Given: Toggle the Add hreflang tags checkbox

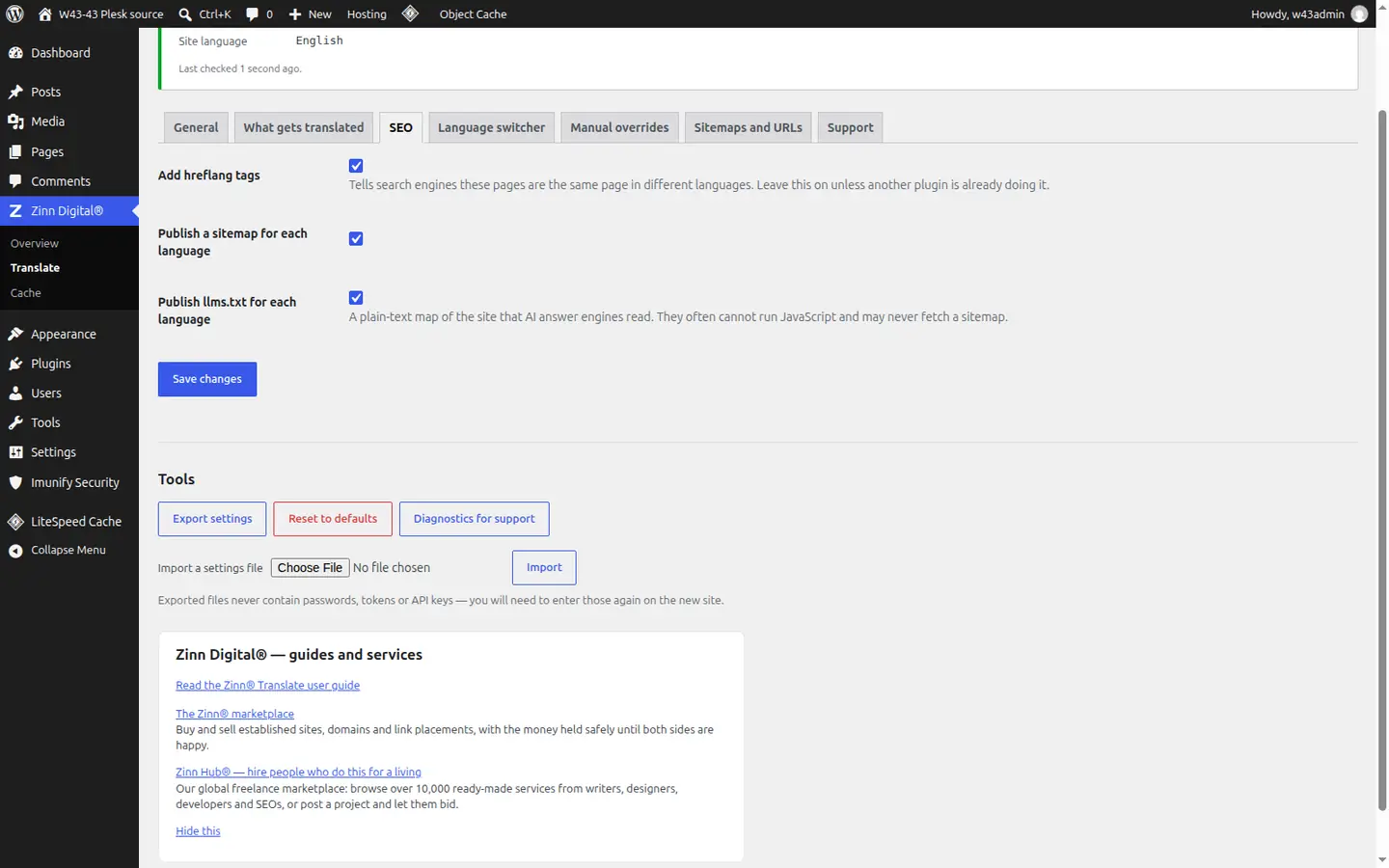Looking at the screenshot, I should (356, 166).
